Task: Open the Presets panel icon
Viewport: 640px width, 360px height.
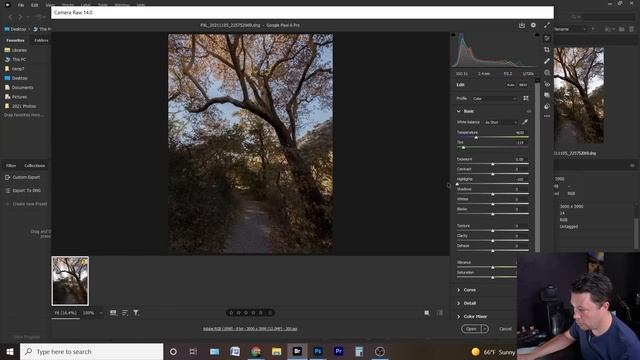Action: (x=547, y=106)
